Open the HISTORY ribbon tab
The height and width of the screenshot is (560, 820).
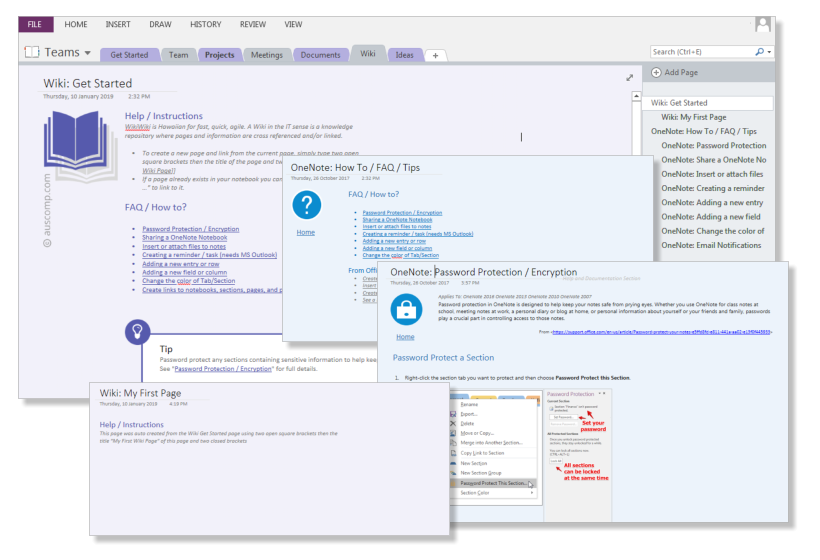206,24
